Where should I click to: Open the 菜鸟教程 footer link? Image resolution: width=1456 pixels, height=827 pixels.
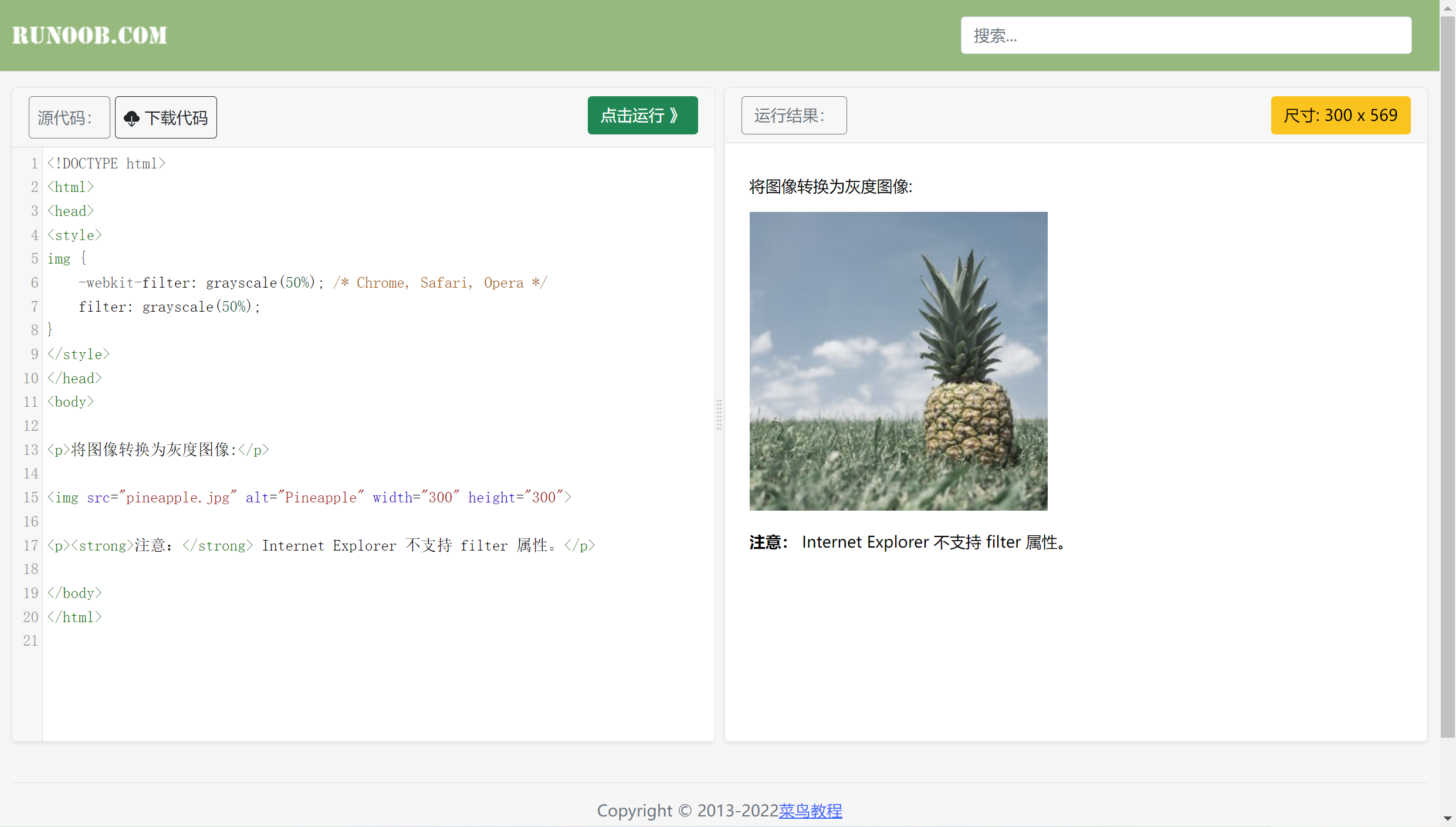click(810, 810)
